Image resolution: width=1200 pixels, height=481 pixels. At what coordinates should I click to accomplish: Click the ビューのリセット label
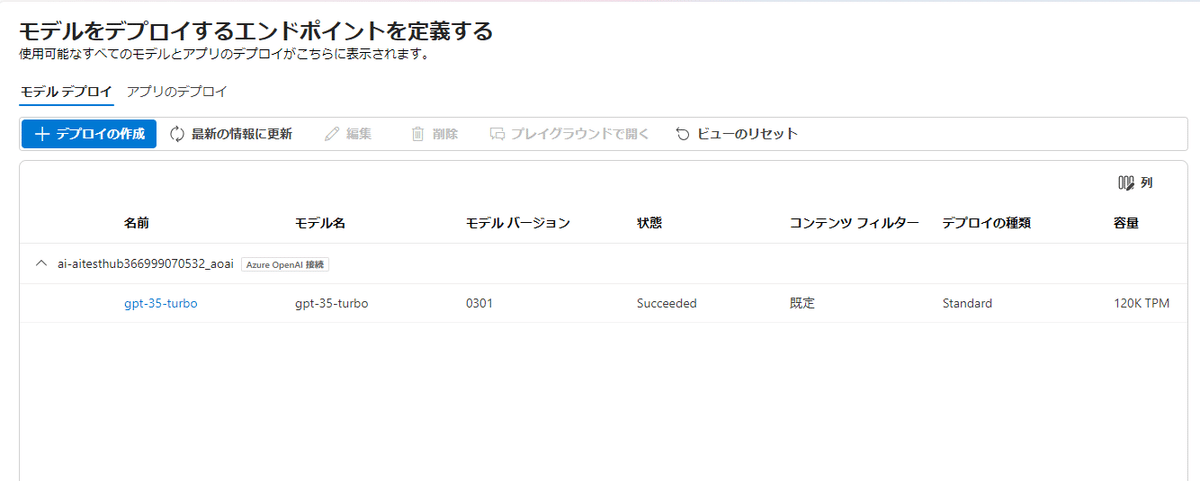(748, 134)
